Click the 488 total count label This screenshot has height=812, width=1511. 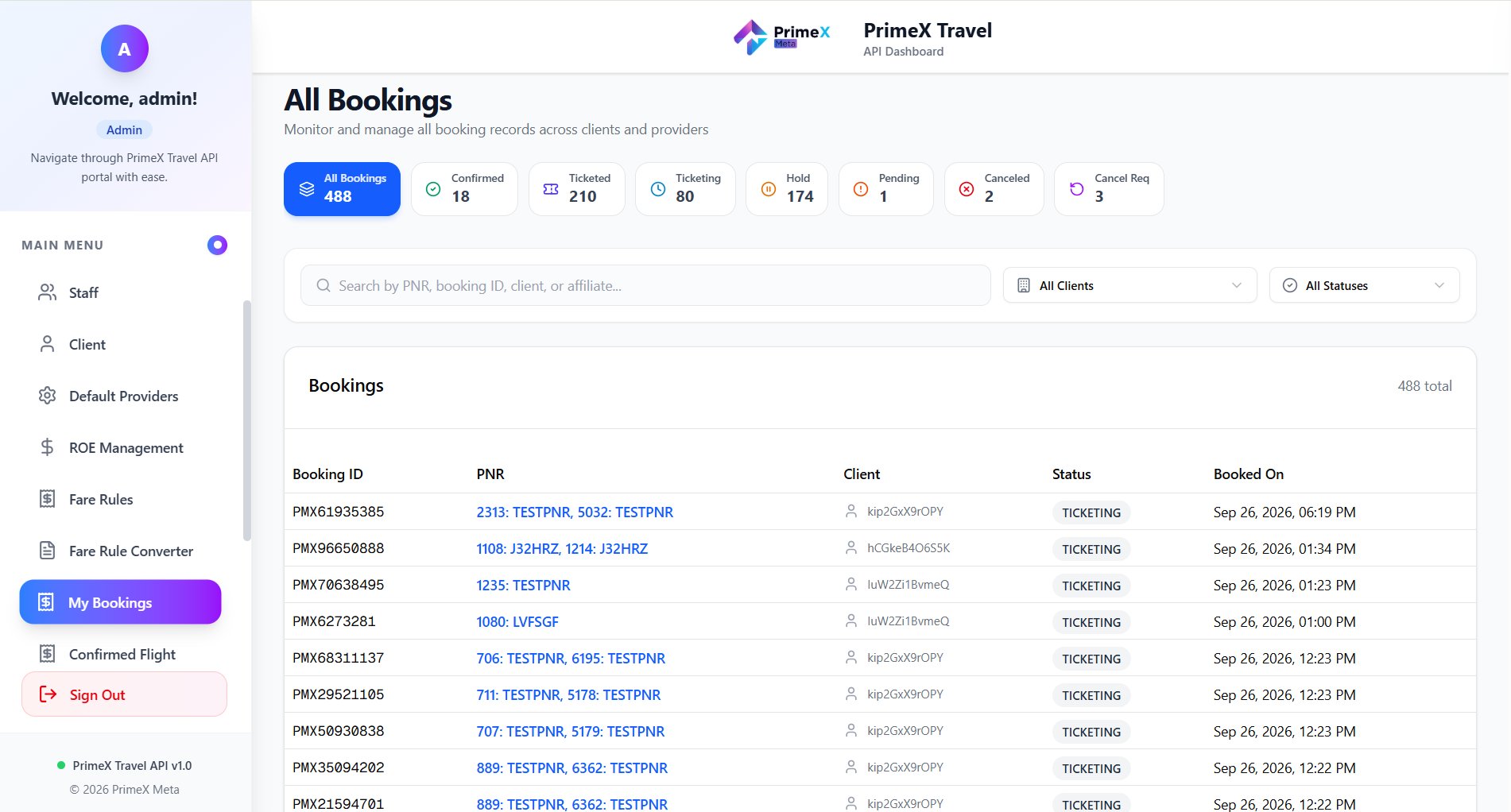[1424, 386]
